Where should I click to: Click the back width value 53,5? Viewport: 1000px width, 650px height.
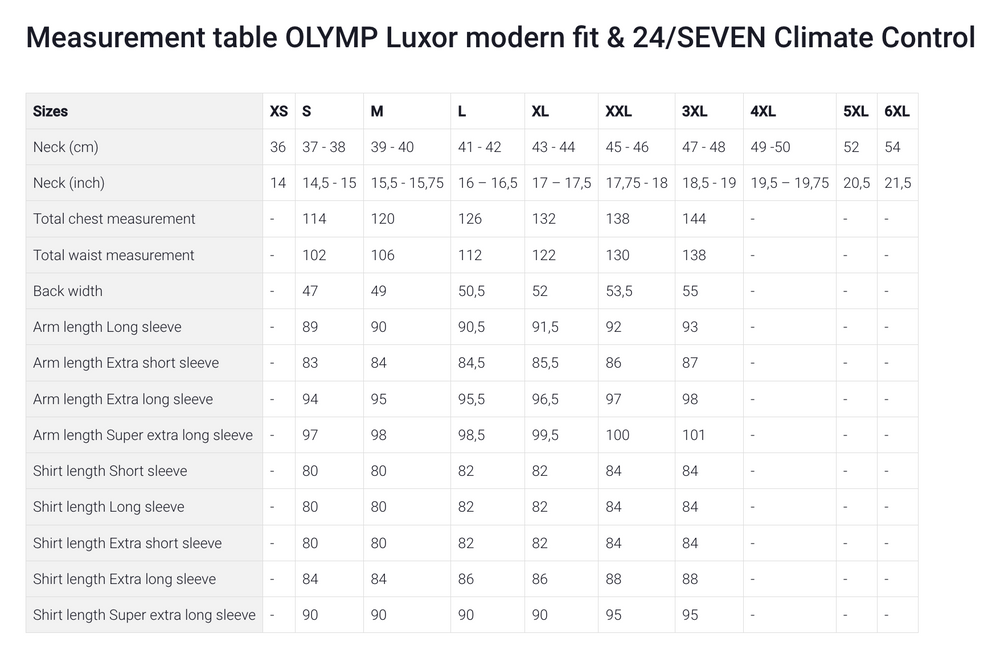(x=619, y=291)
